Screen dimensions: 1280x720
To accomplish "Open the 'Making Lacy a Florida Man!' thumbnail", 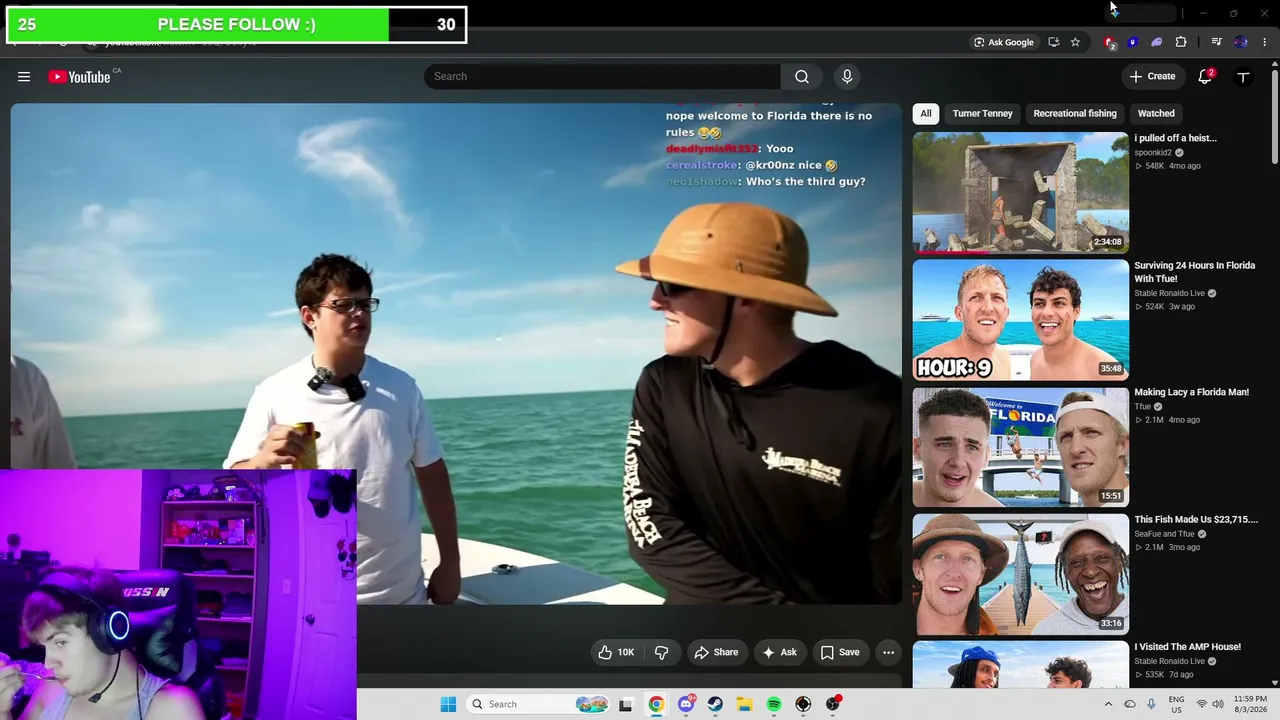I will pyautogui.click(x=1020, y=447).
